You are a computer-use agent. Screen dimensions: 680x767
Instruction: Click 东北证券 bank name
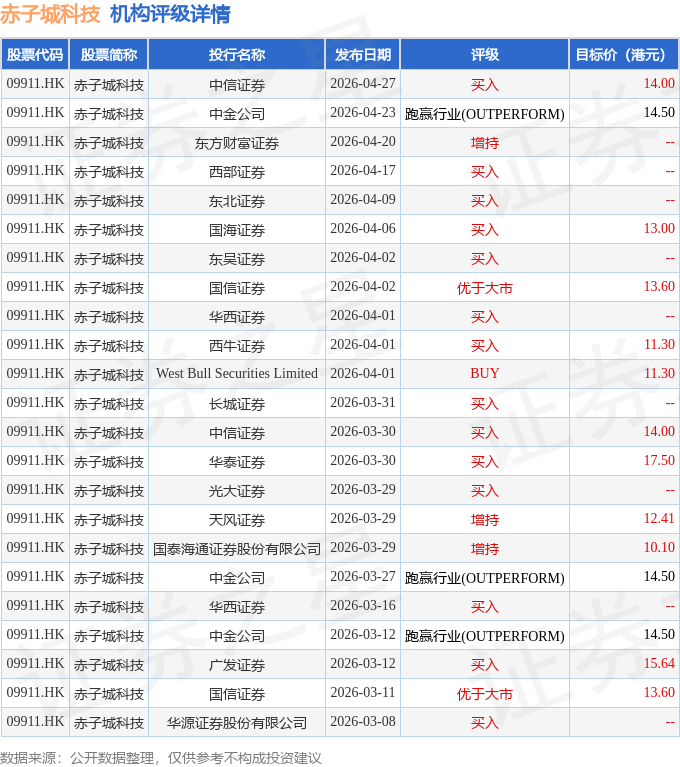click(237, 201)
